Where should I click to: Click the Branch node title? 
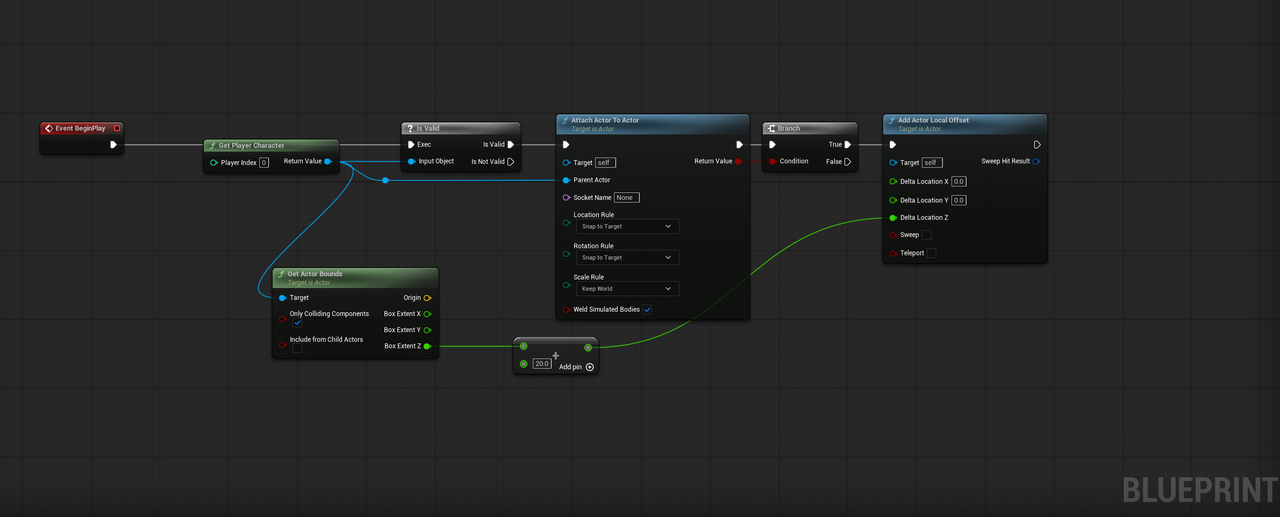pyautogui.click(x=789, y=128)
